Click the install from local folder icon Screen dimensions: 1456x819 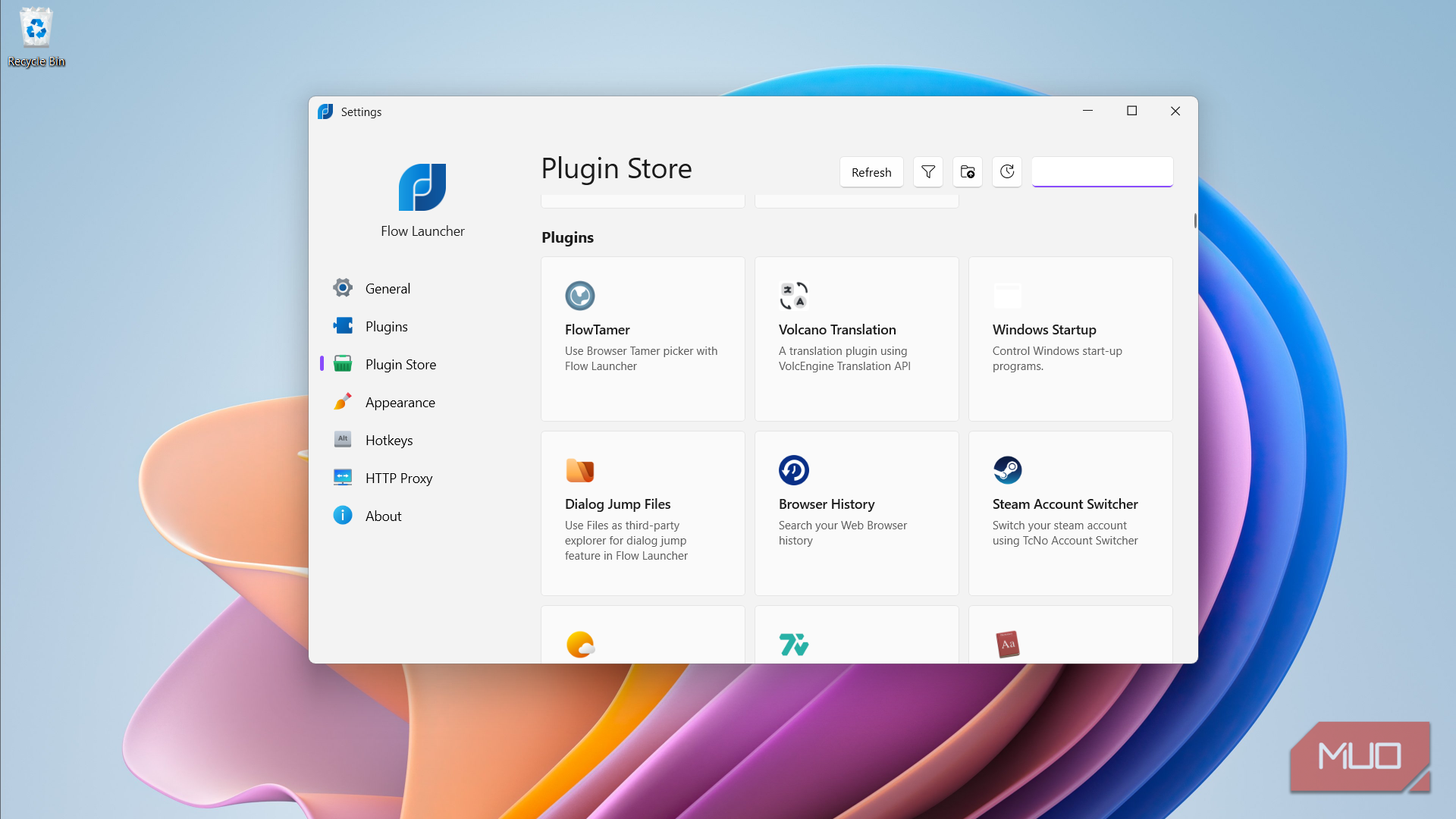pyautogui.click(x=968, y=172)
